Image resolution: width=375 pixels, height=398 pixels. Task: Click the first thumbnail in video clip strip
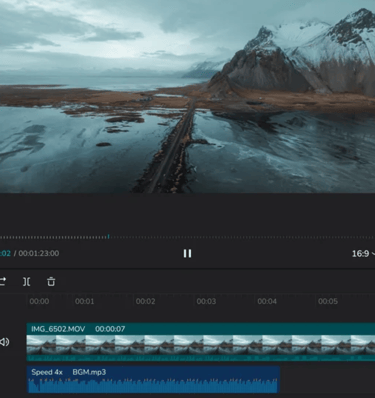coord(41,345)
